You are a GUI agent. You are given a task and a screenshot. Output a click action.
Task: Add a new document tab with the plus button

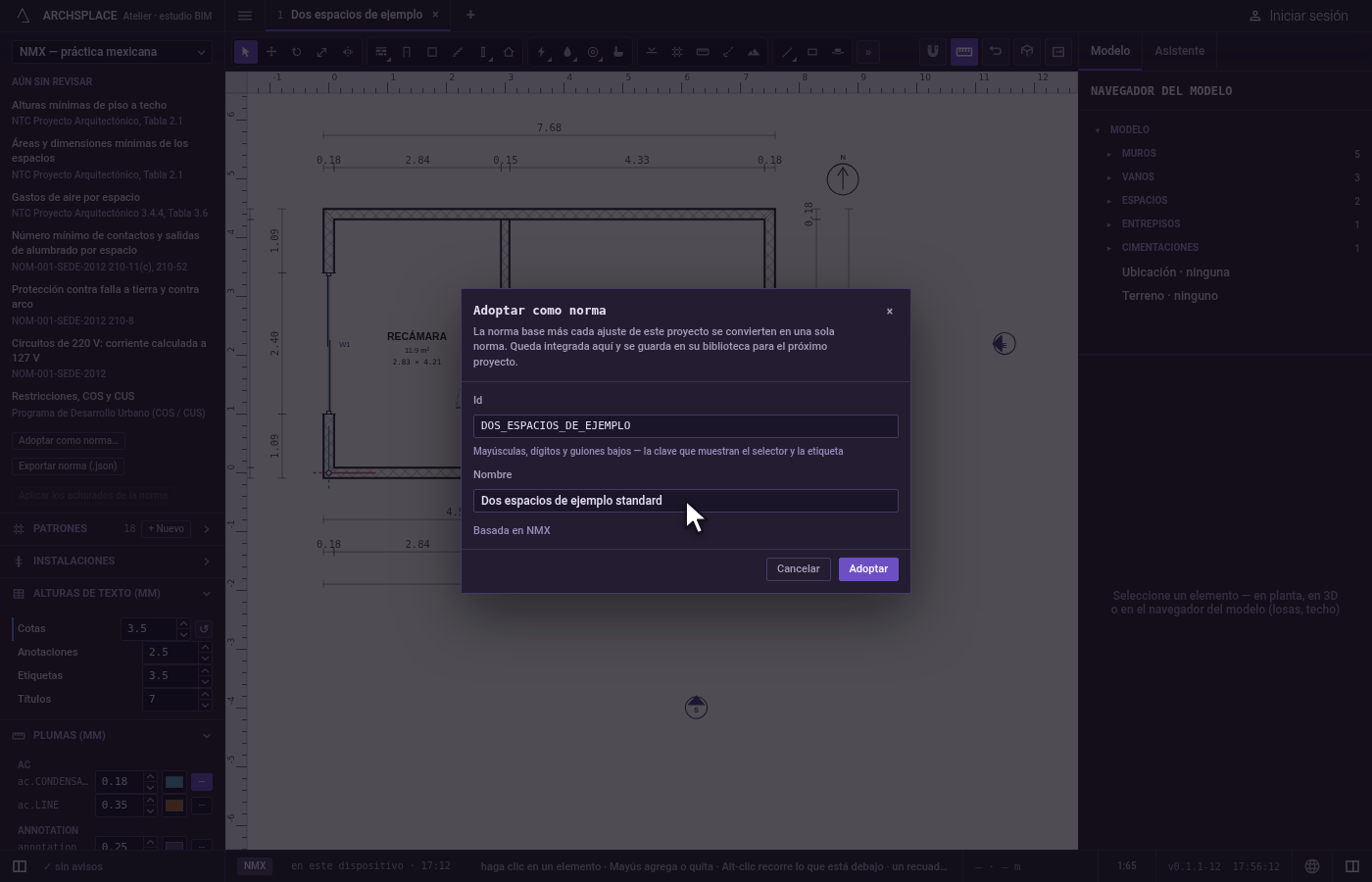pyautogui.click(x=470, y=15)
